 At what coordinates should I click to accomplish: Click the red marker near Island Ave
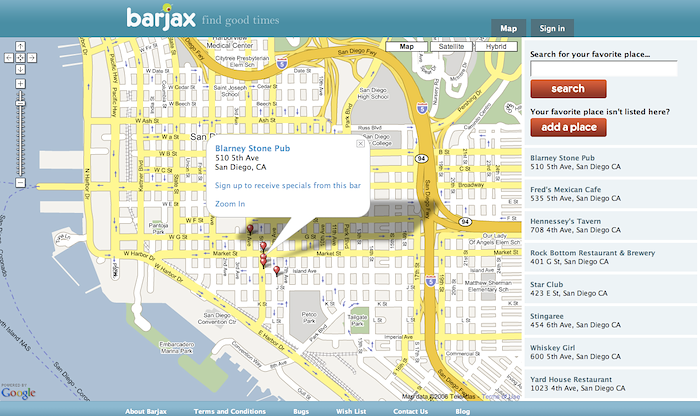click(x=277, y=270)
